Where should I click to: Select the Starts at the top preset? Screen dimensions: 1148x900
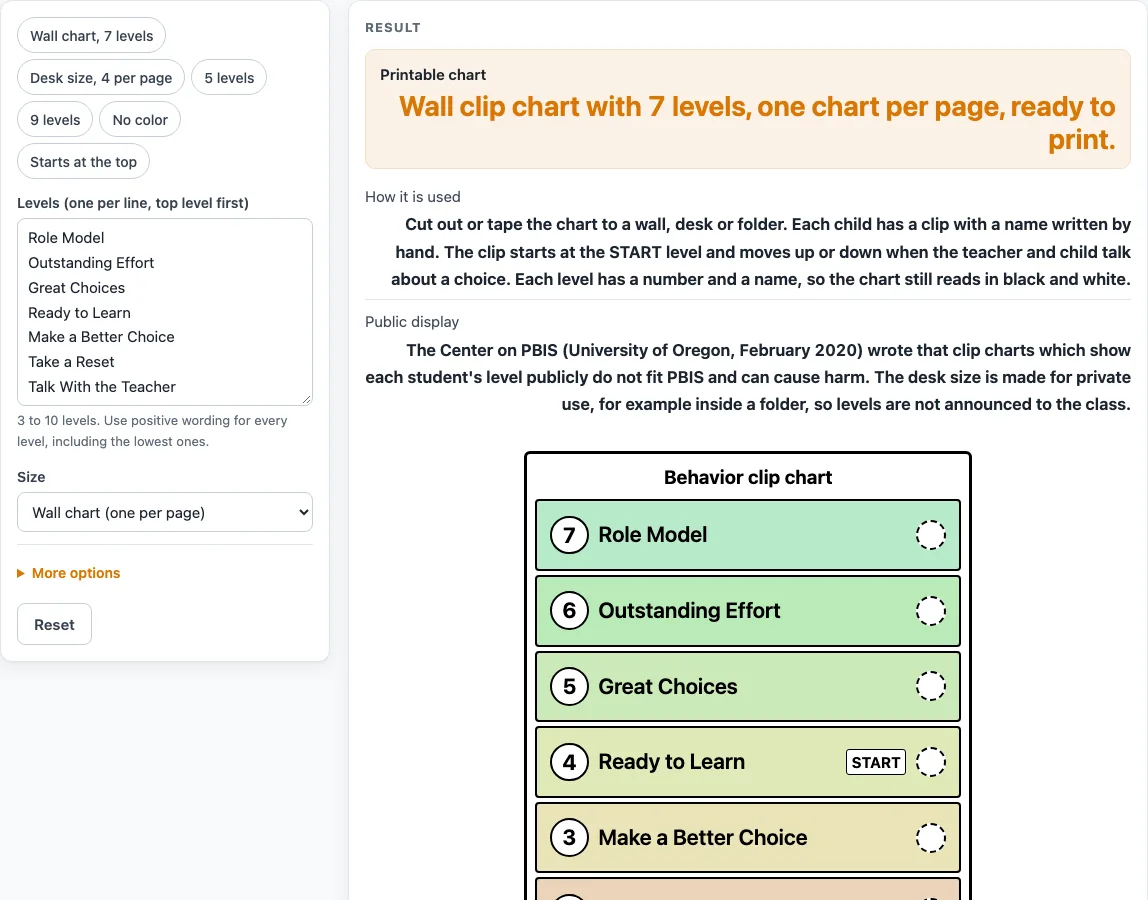(x=83, y=162)
